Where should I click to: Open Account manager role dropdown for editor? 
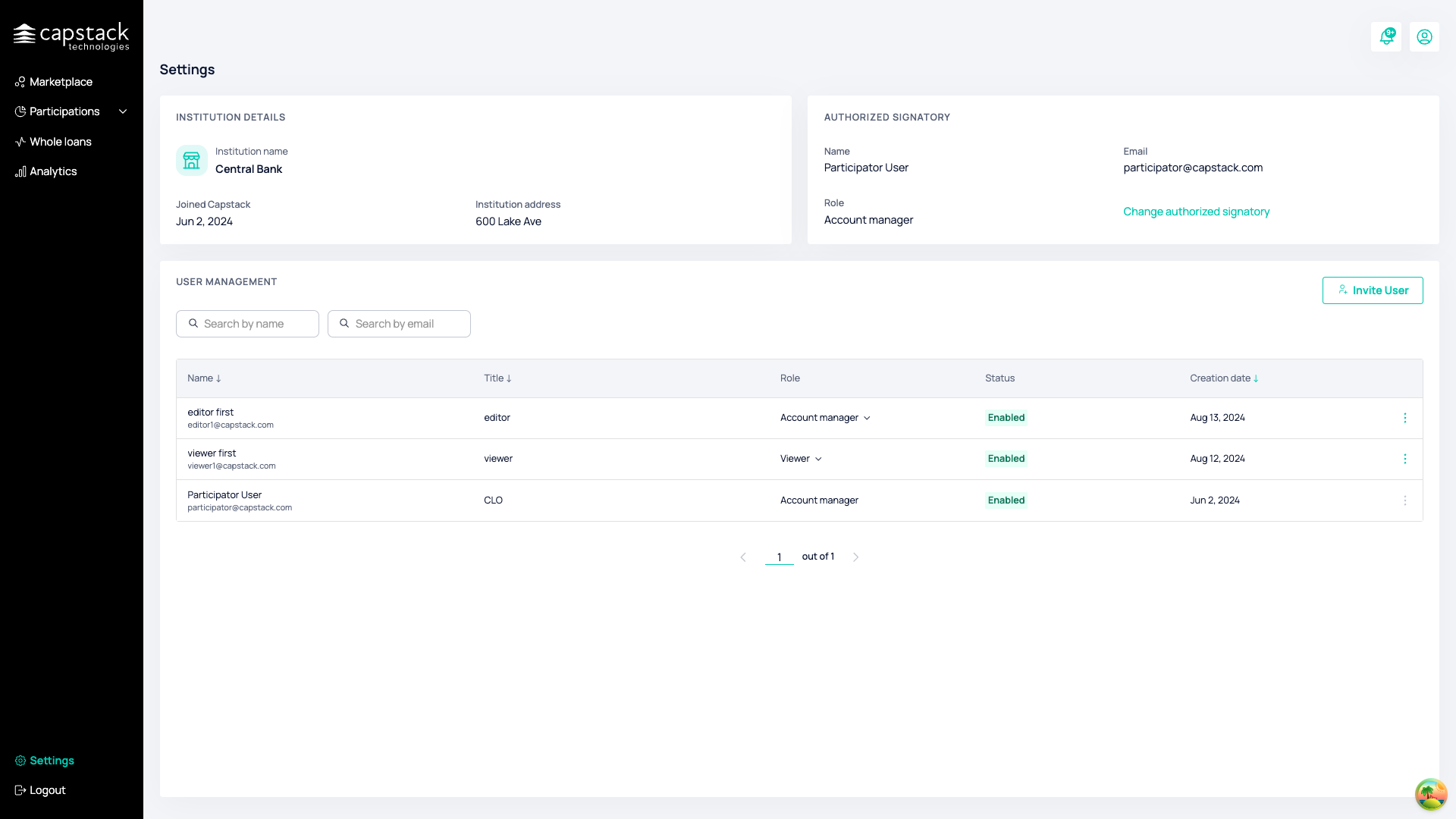pos(825,418)
